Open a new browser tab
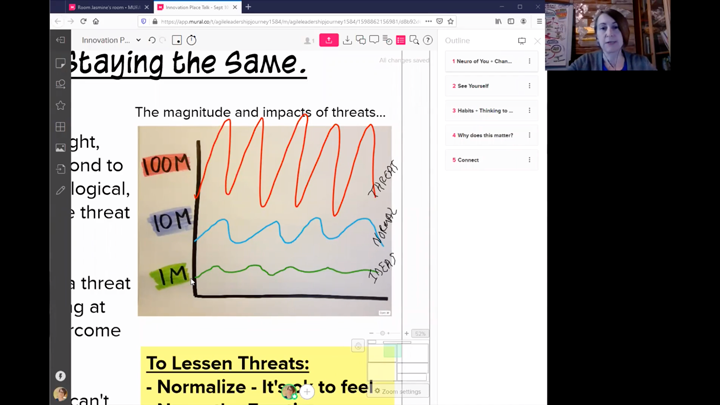This screenshot has height=405, width=720. coord(248,7)
